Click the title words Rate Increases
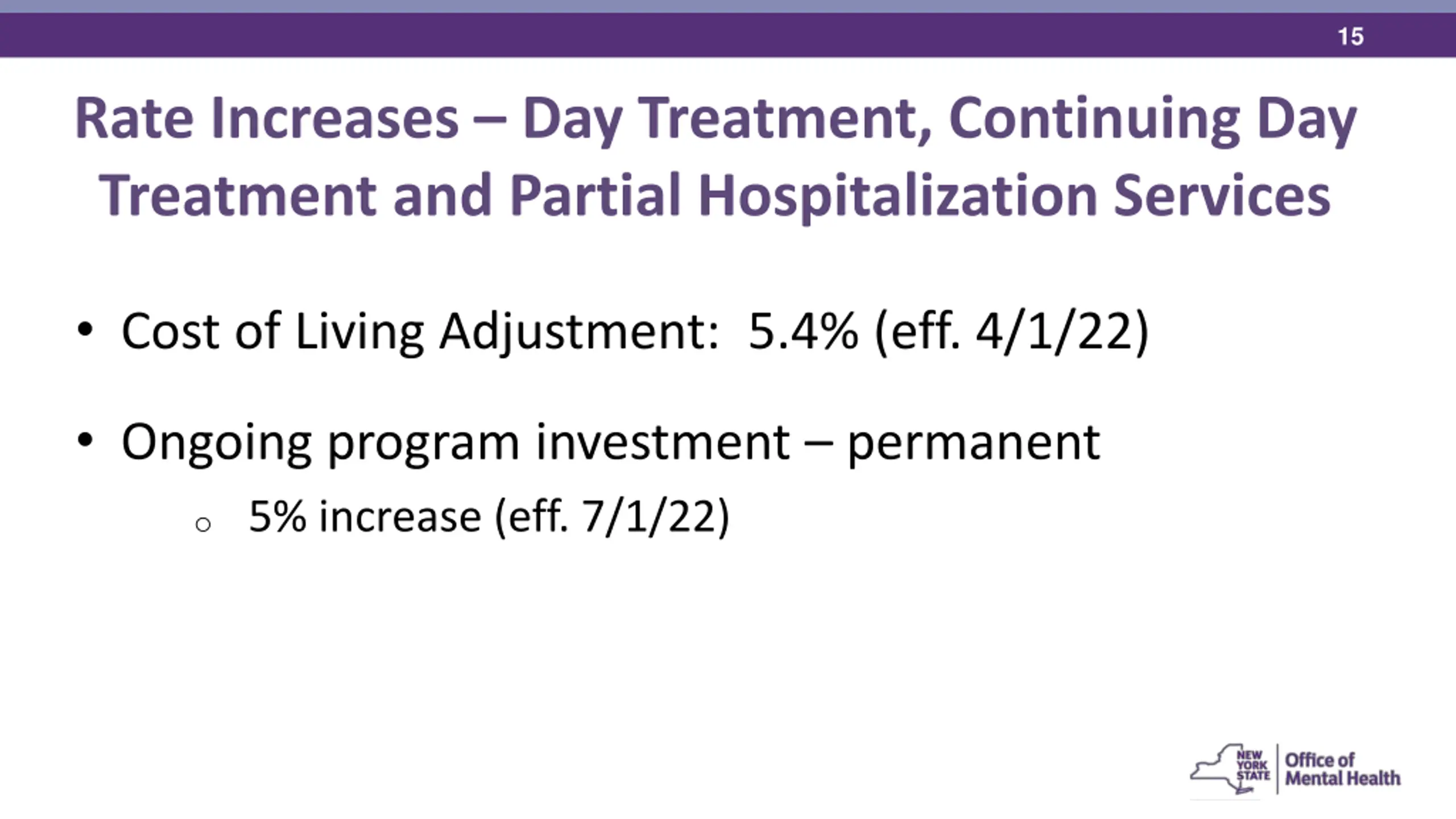 267,118
